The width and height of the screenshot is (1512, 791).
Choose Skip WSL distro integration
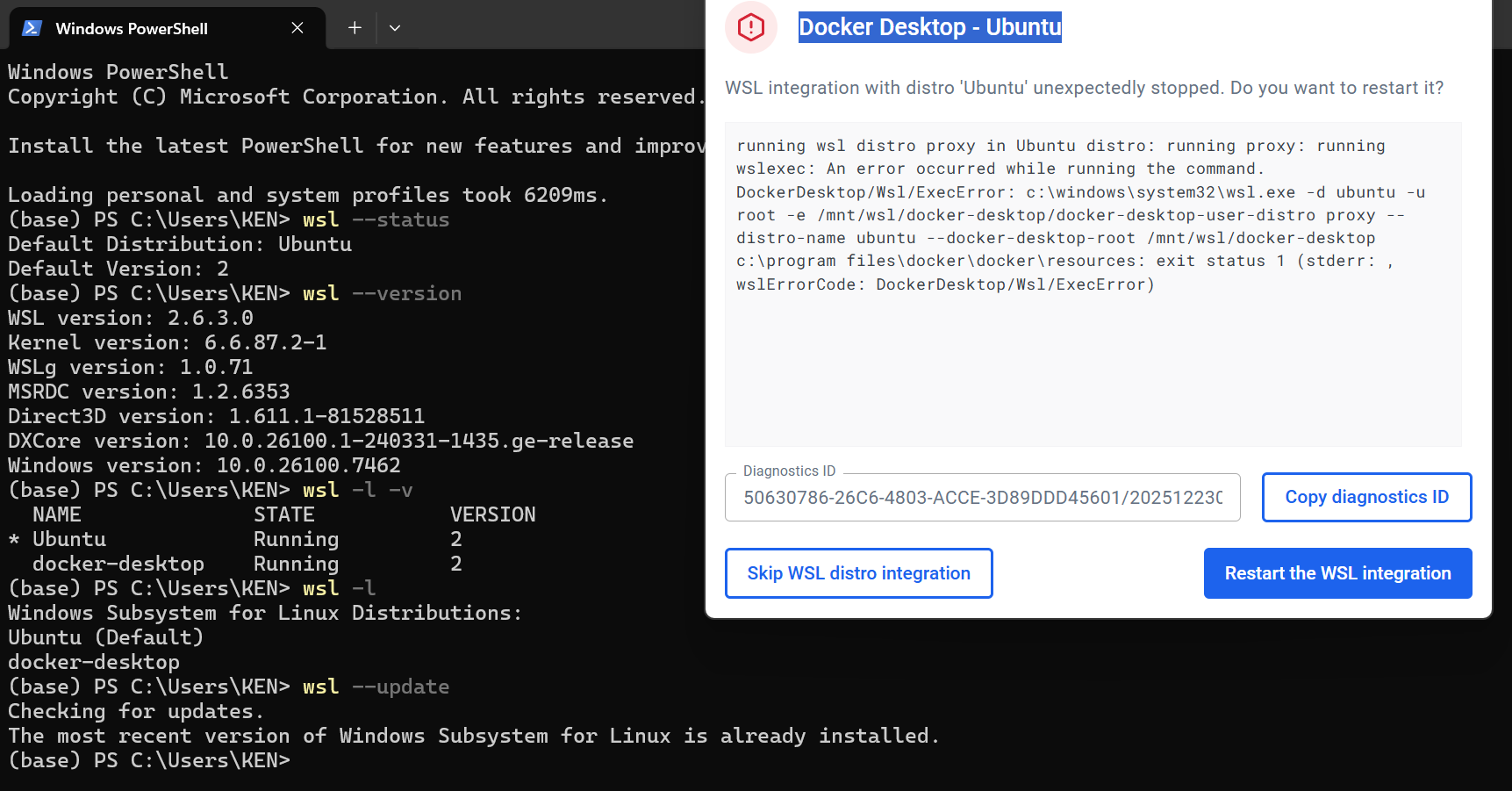tap(858, 573)
